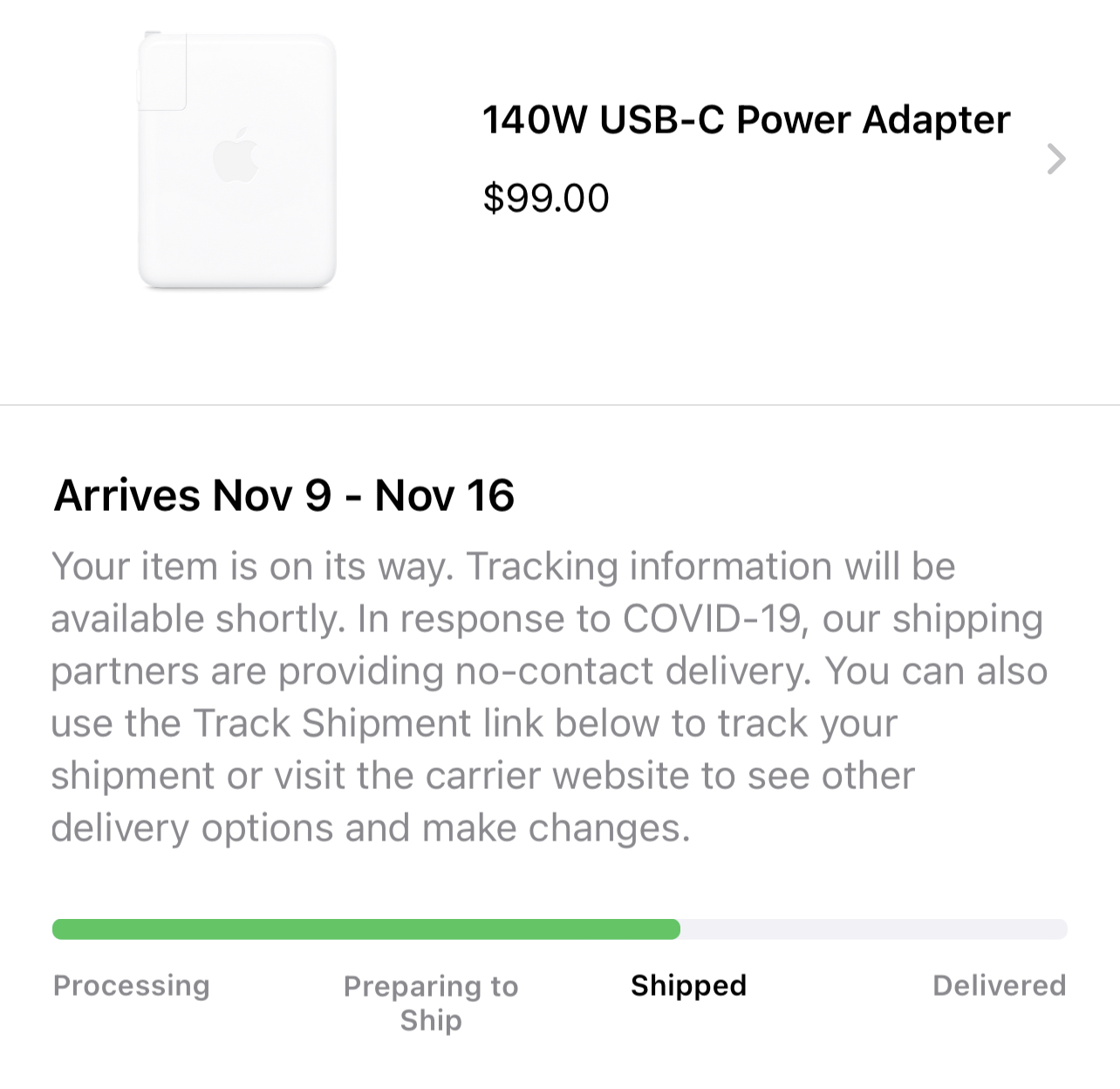Select the bold Shipped stage label
Image resolution: width=1120 pixels, height=1089 pixels.
688,985
